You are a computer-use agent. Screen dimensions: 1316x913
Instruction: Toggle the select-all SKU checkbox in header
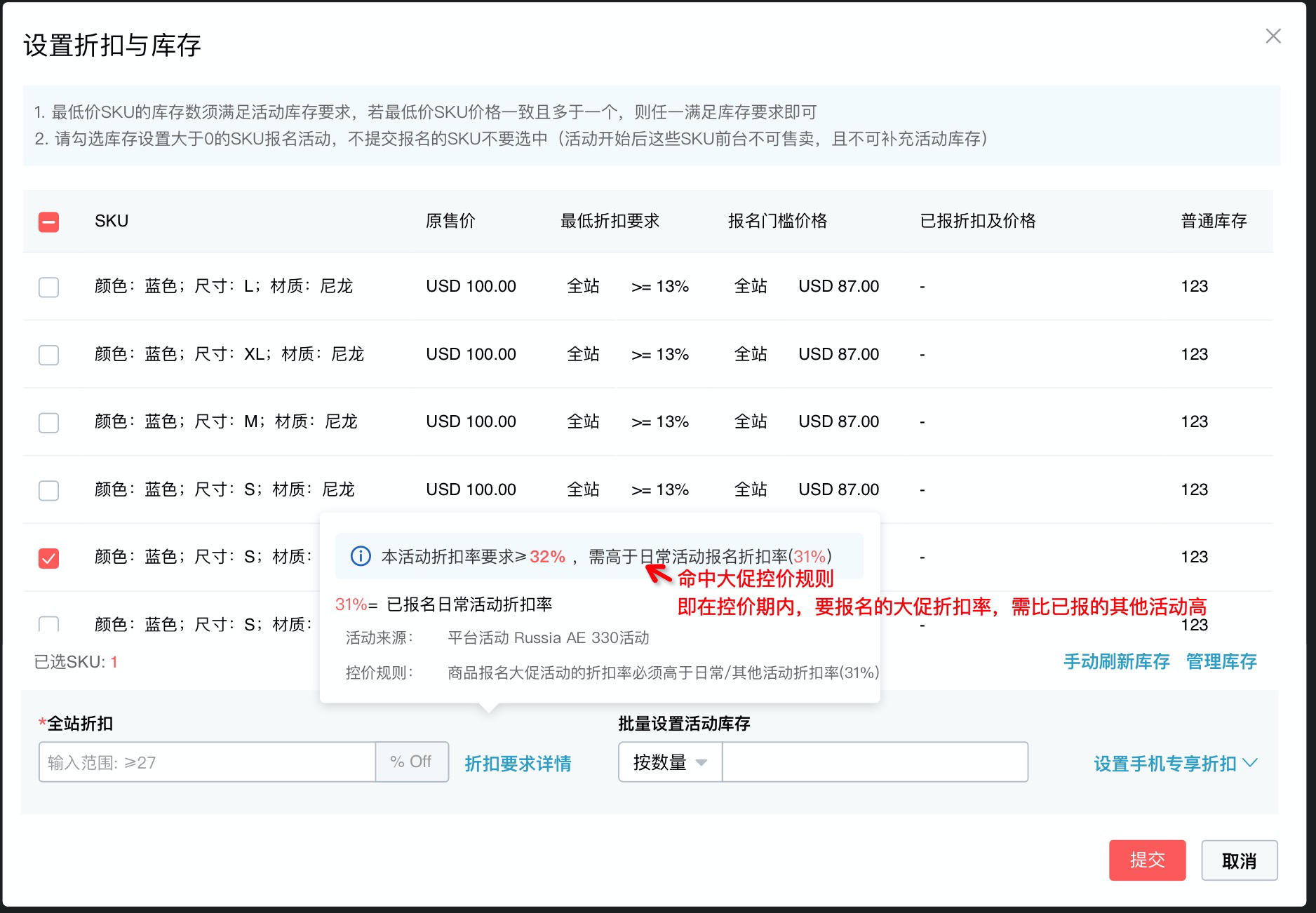[48, 222]
